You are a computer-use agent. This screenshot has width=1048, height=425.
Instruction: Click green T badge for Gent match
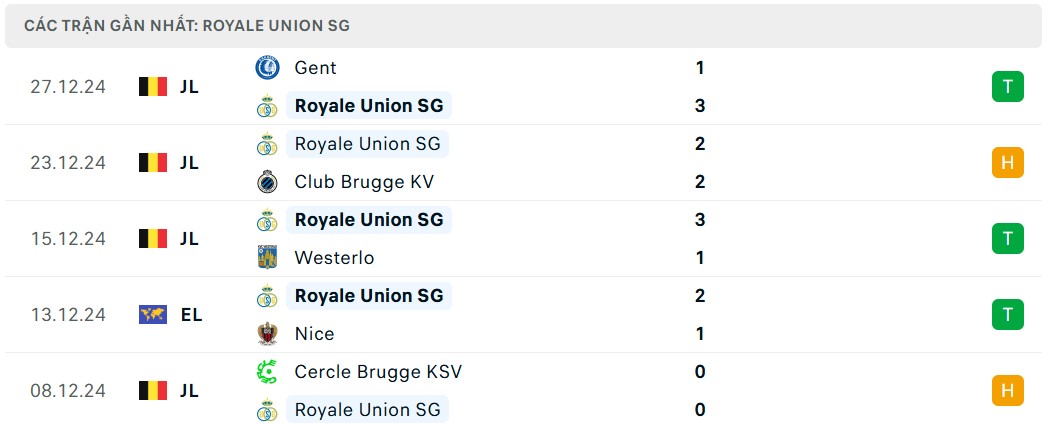[1007, 87]
